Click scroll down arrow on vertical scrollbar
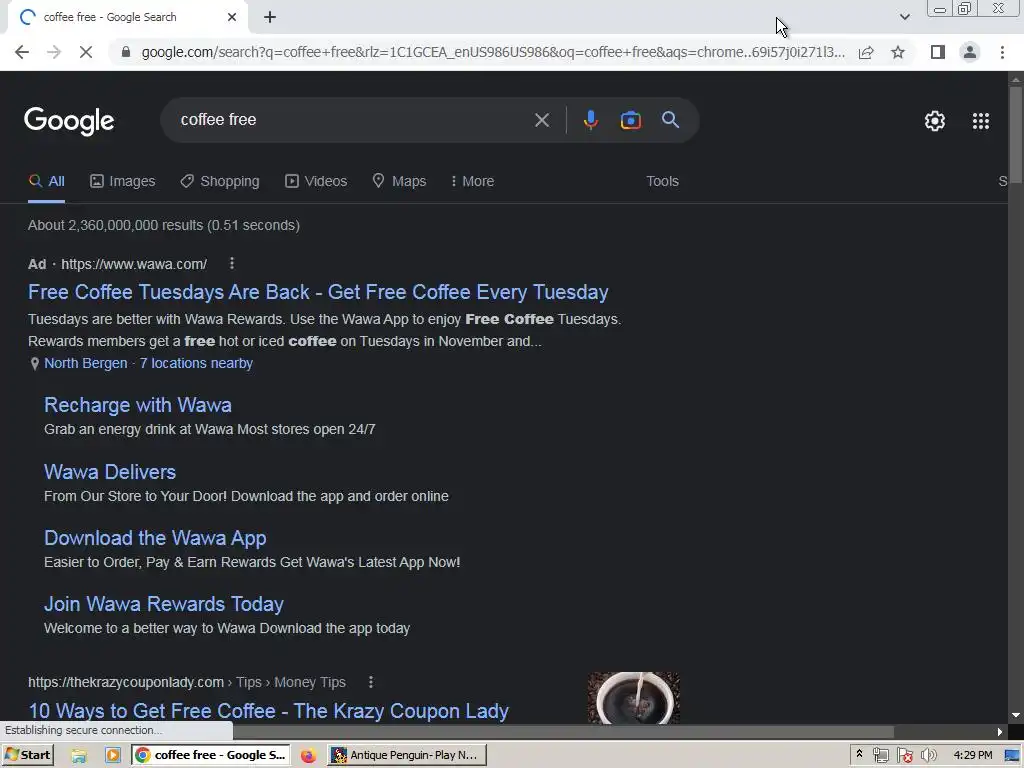 point(1016,715)
